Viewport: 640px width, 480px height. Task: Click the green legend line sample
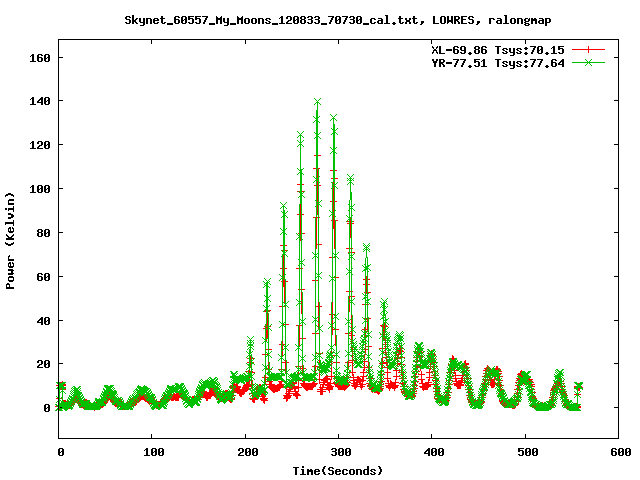click(588, 62)
